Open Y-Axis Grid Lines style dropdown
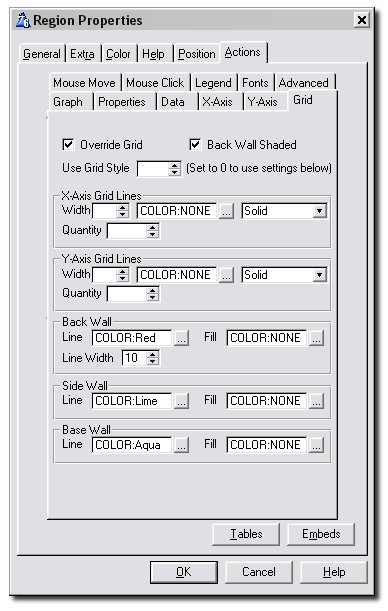 coord(319,275)
